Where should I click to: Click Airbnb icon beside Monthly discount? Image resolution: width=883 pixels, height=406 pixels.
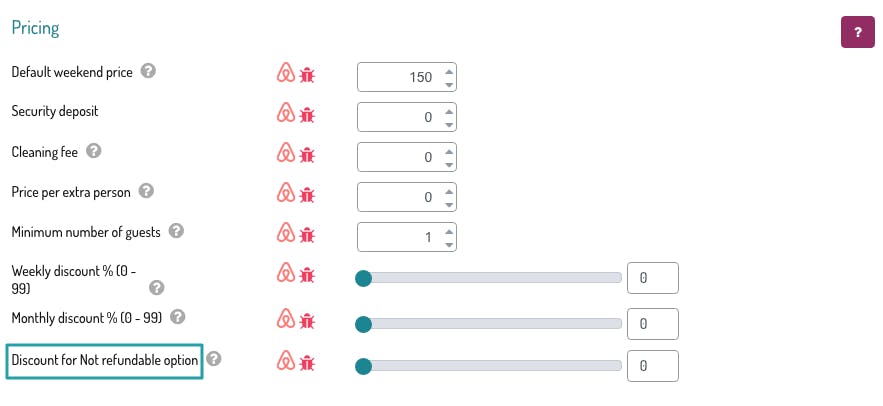tap(286, 319)
